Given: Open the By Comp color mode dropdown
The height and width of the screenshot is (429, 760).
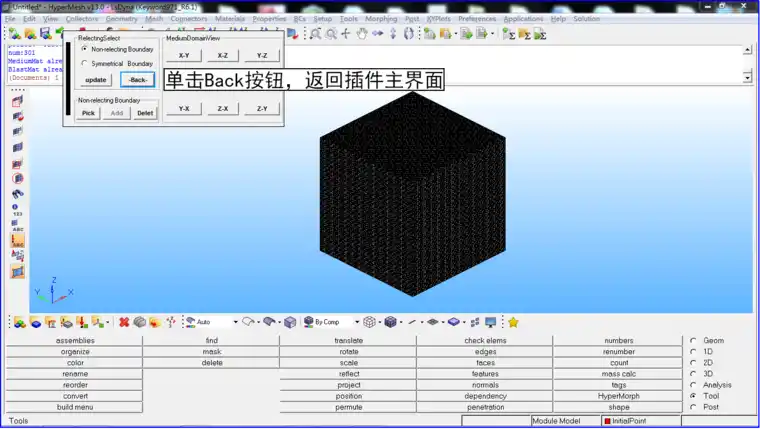Looking at the screenshot, I should click(357, 322).
